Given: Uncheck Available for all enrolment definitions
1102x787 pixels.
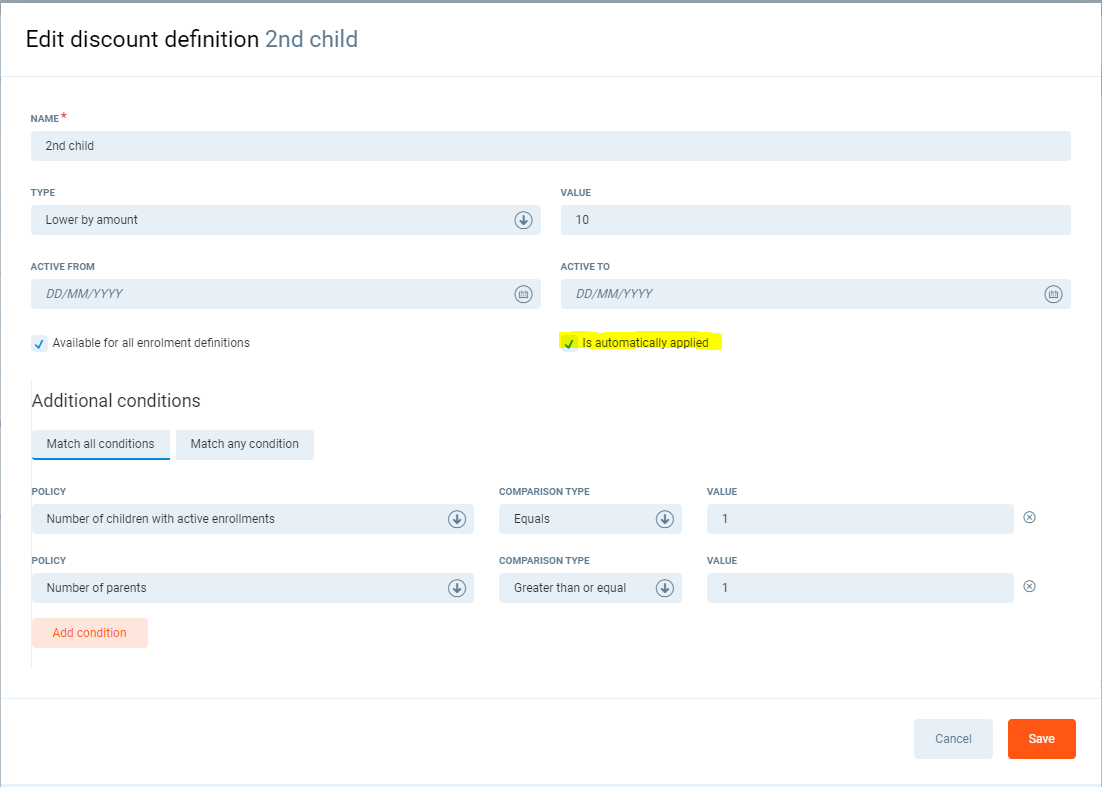Looking at the screenshot, I should coord(39,344).
